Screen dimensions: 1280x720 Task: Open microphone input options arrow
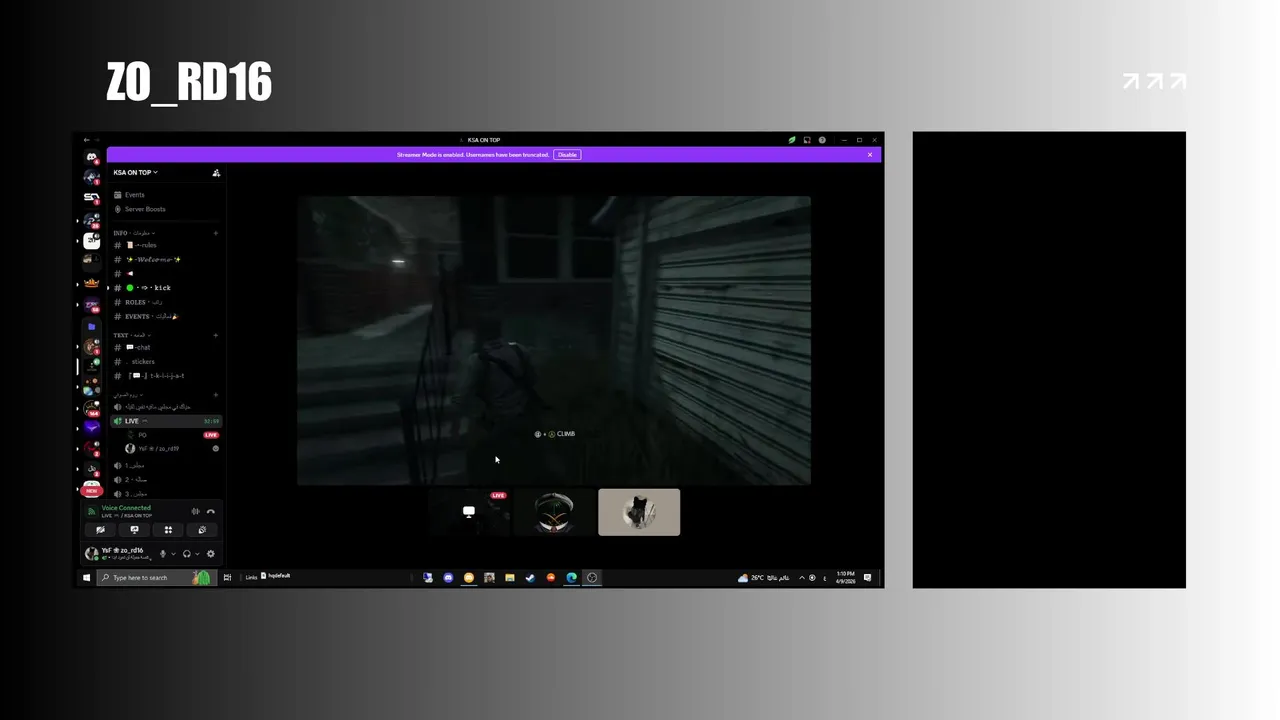(x=173, y=554)
